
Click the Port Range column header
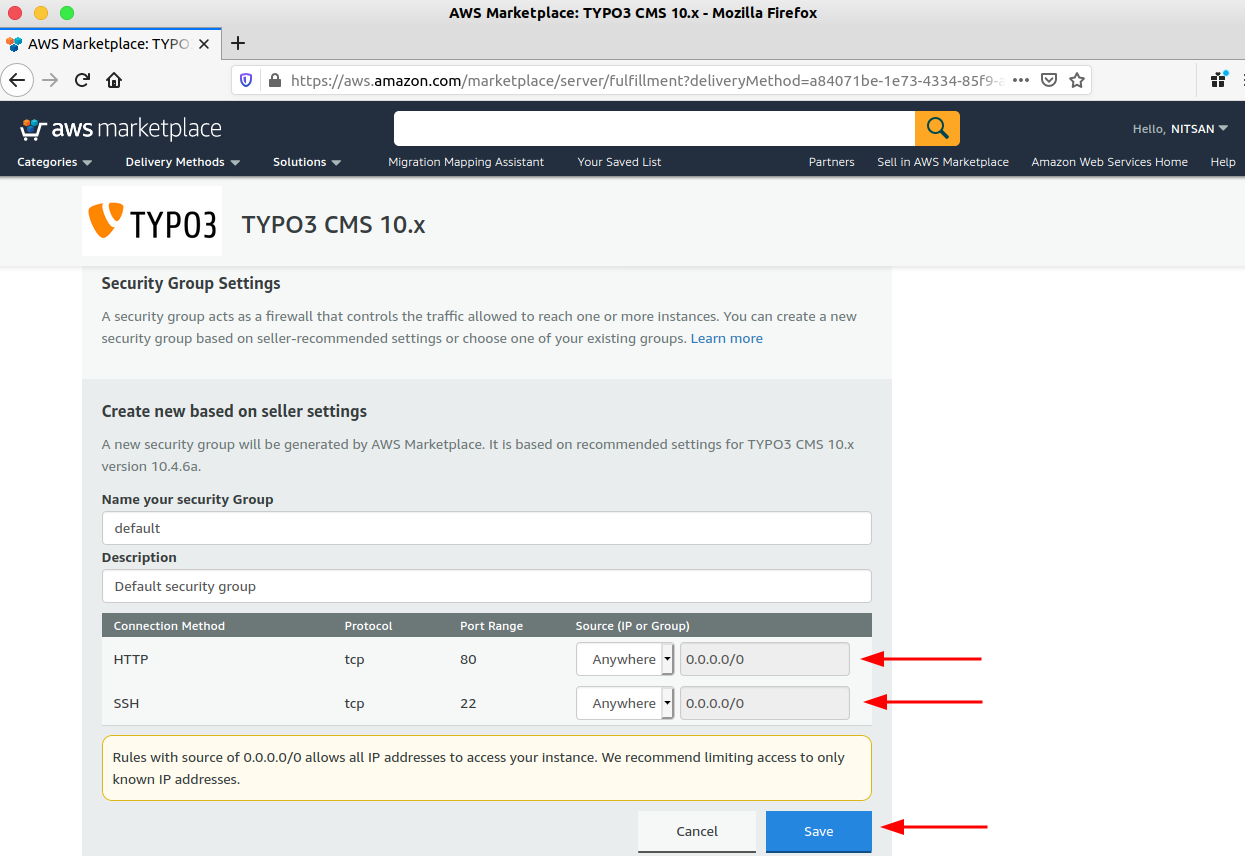click(x=491, y=626)
